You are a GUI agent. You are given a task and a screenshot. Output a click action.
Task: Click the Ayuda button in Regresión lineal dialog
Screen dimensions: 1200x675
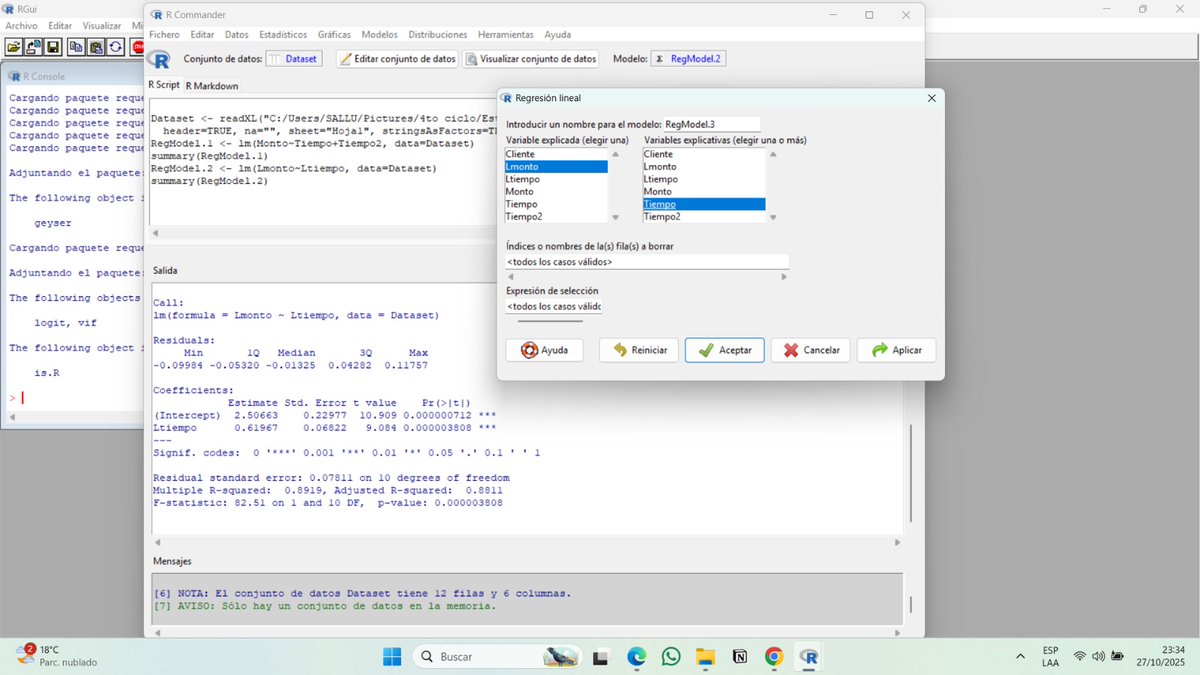coord(544,350)
